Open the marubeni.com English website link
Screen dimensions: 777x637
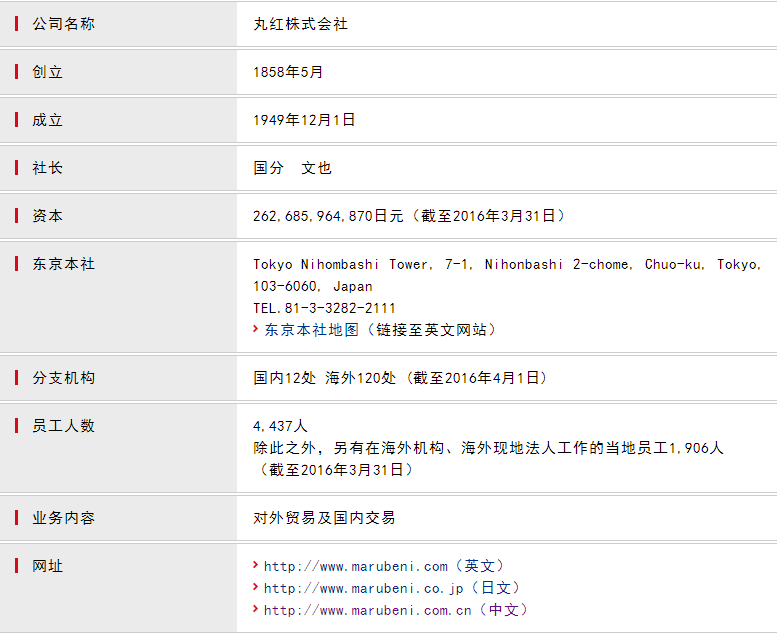(x=384, y=566)
